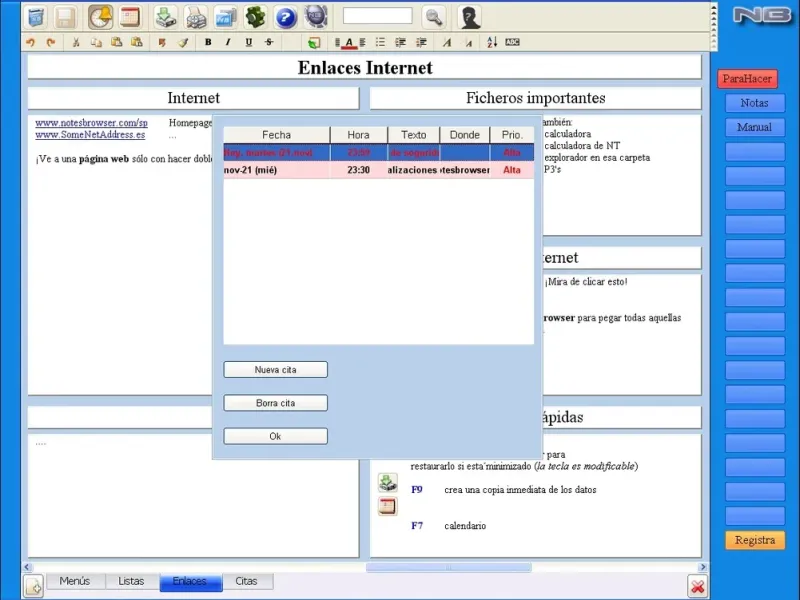Screen dimensions: 800x600
Task: Click the format painter brush icon
Action: coord(183,42)
